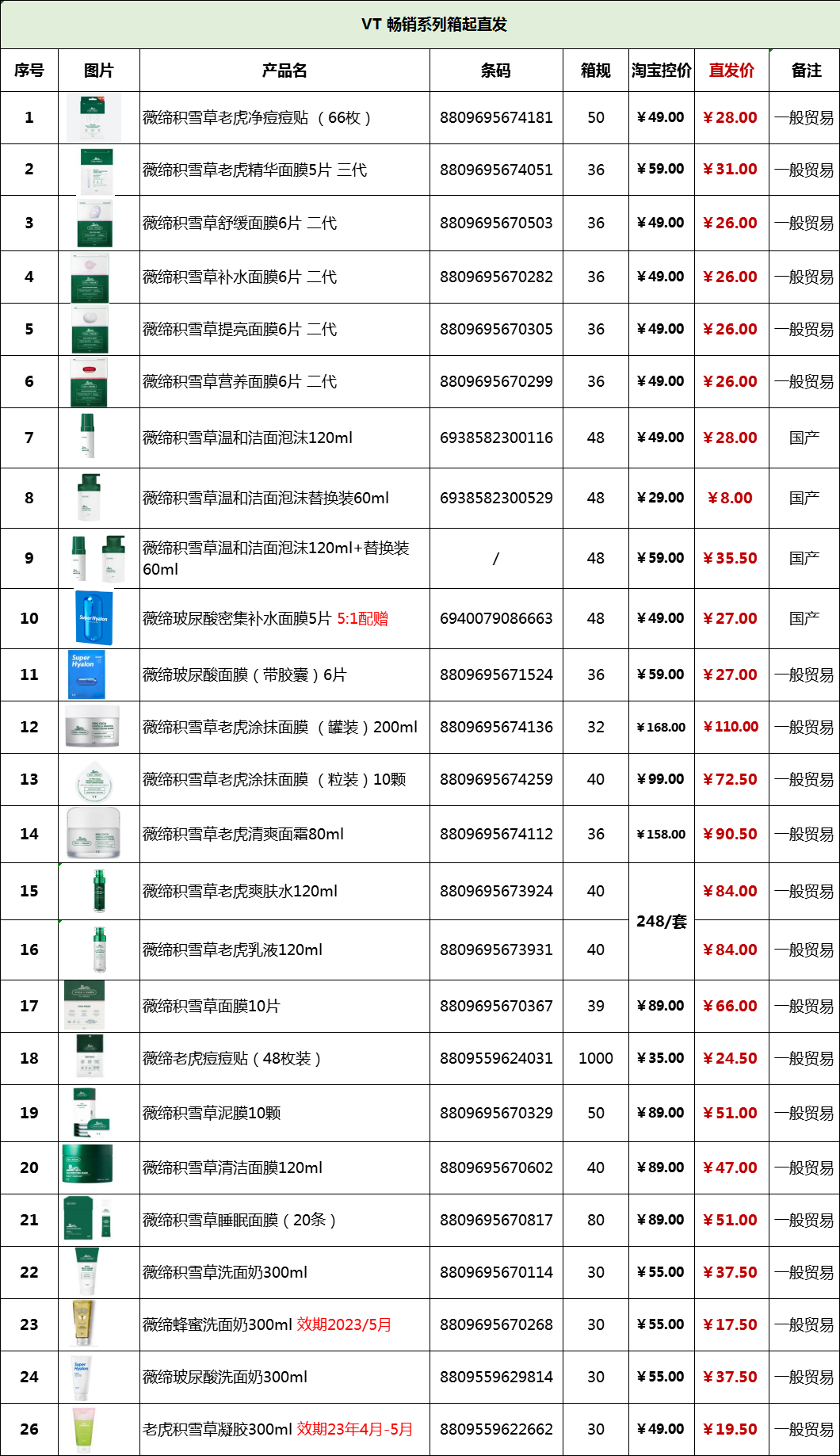Viewport: 840px width, 1456px height.
Task: Select the red 直发价 column header
Action: pos(731,71)
